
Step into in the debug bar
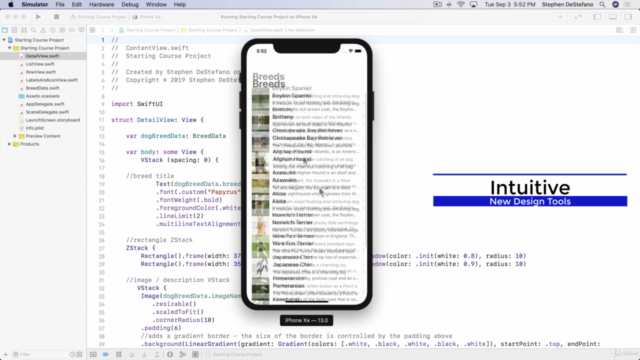[x=144, y=354]
